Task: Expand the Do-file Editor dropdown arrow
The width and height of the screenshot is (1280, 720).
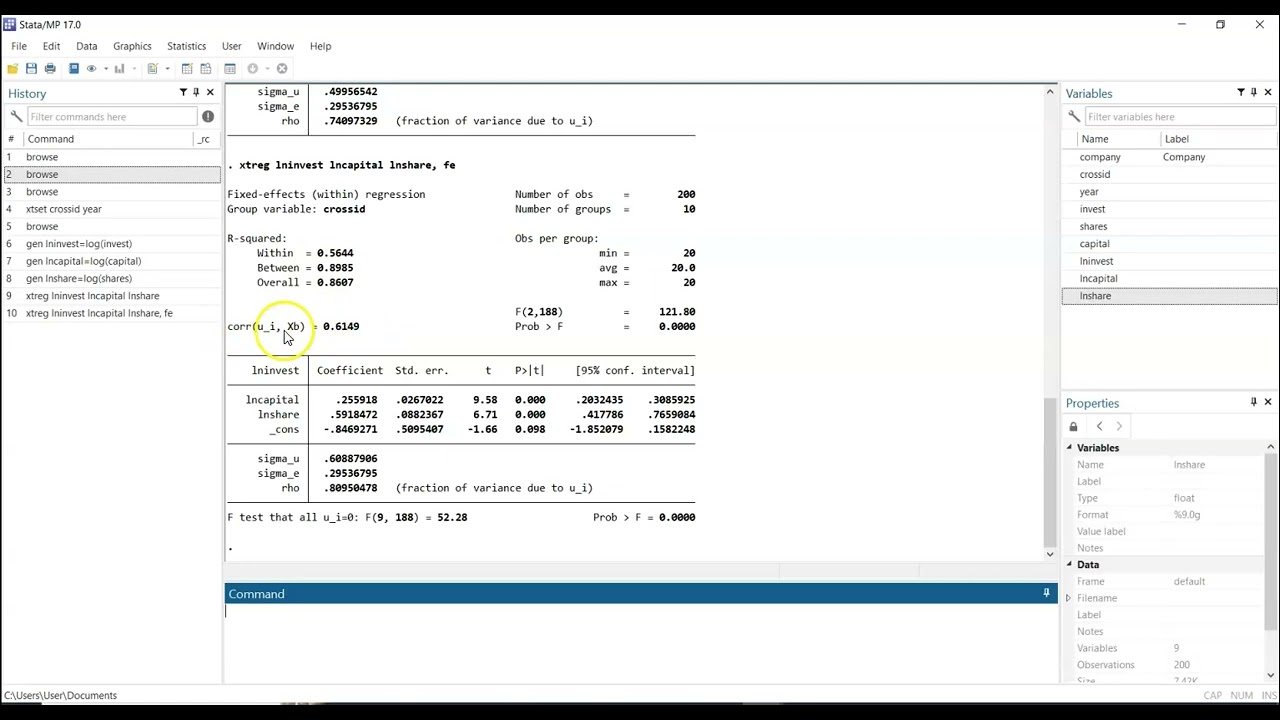Action: tap(167, 68)
